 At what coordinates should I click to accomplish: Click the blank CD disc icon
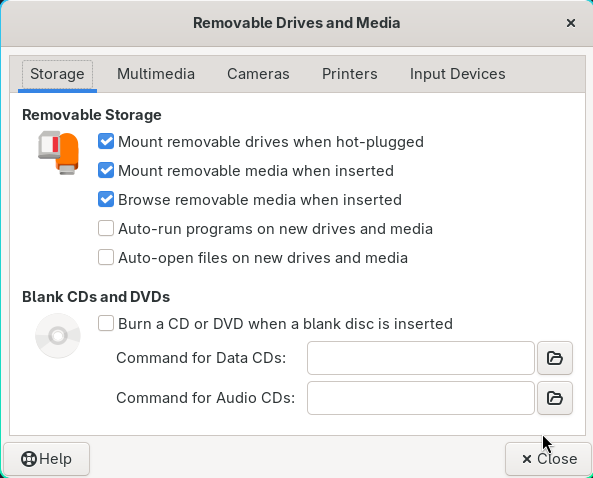tap(58, 336)
